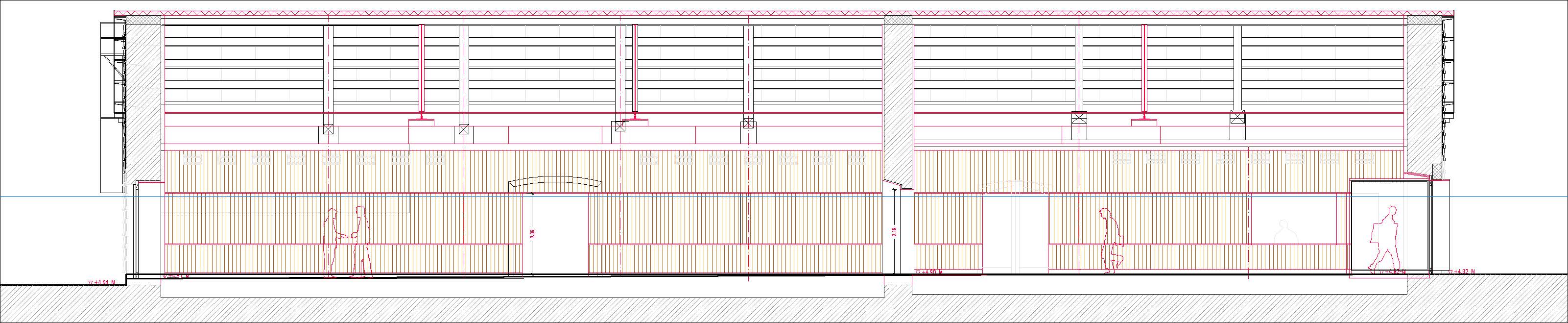Click the rightmost crossed-square beam section symbol
1568x323 pixels.
(1232, 134)
